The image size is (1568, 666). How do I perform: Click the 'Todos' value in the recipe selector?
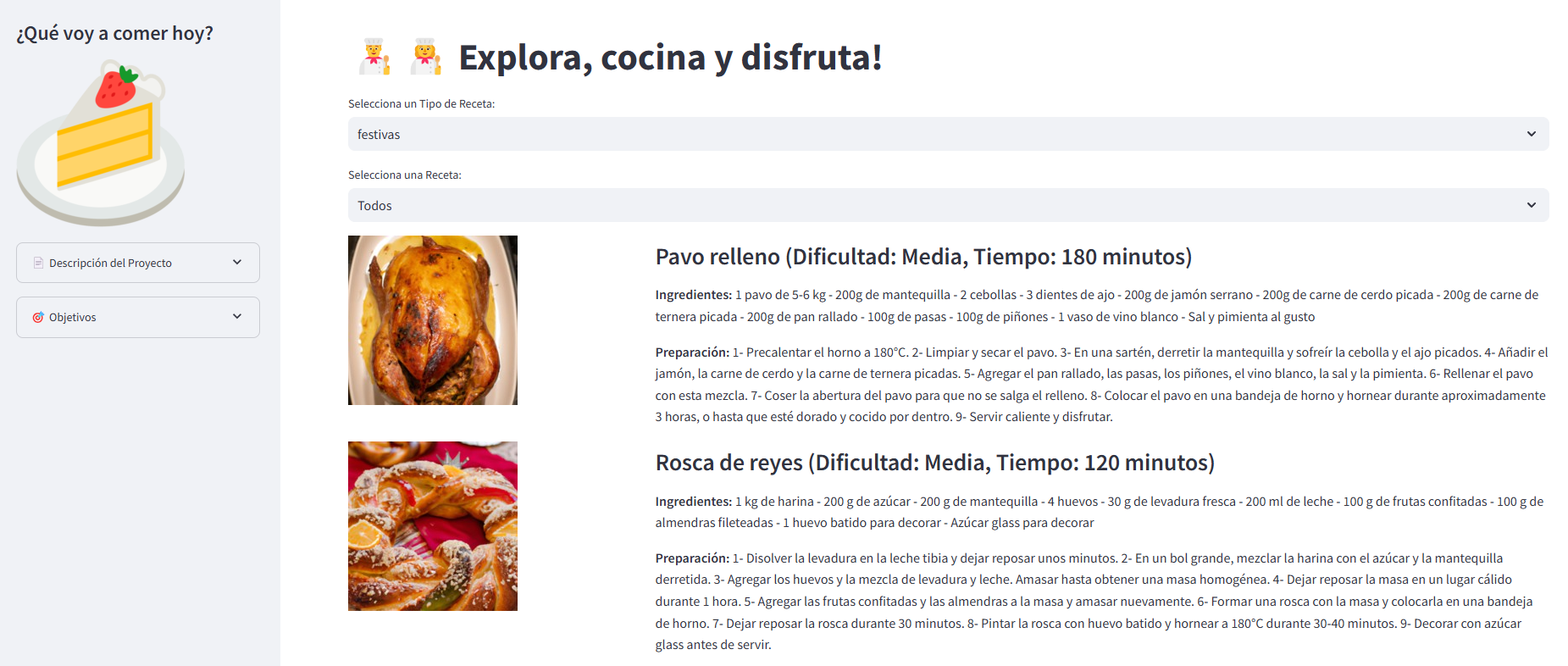374,206
